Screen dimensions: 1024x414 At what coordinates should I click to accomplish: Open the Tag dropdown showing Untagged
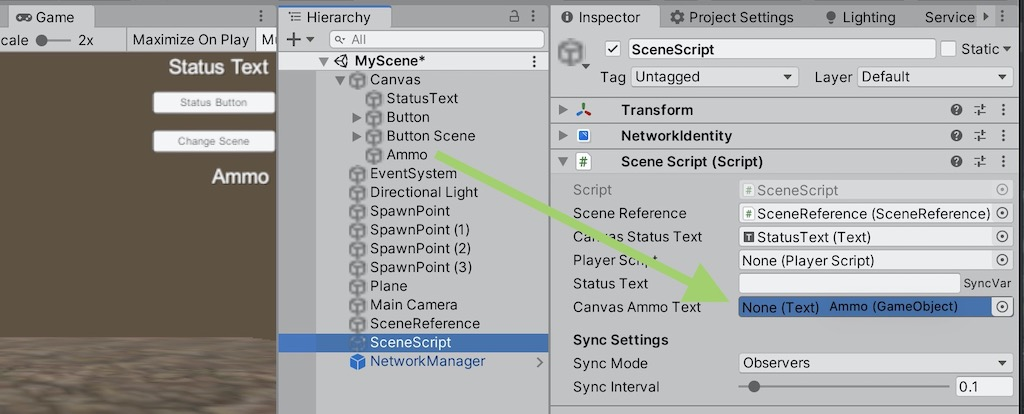click(x=714, y=77)
